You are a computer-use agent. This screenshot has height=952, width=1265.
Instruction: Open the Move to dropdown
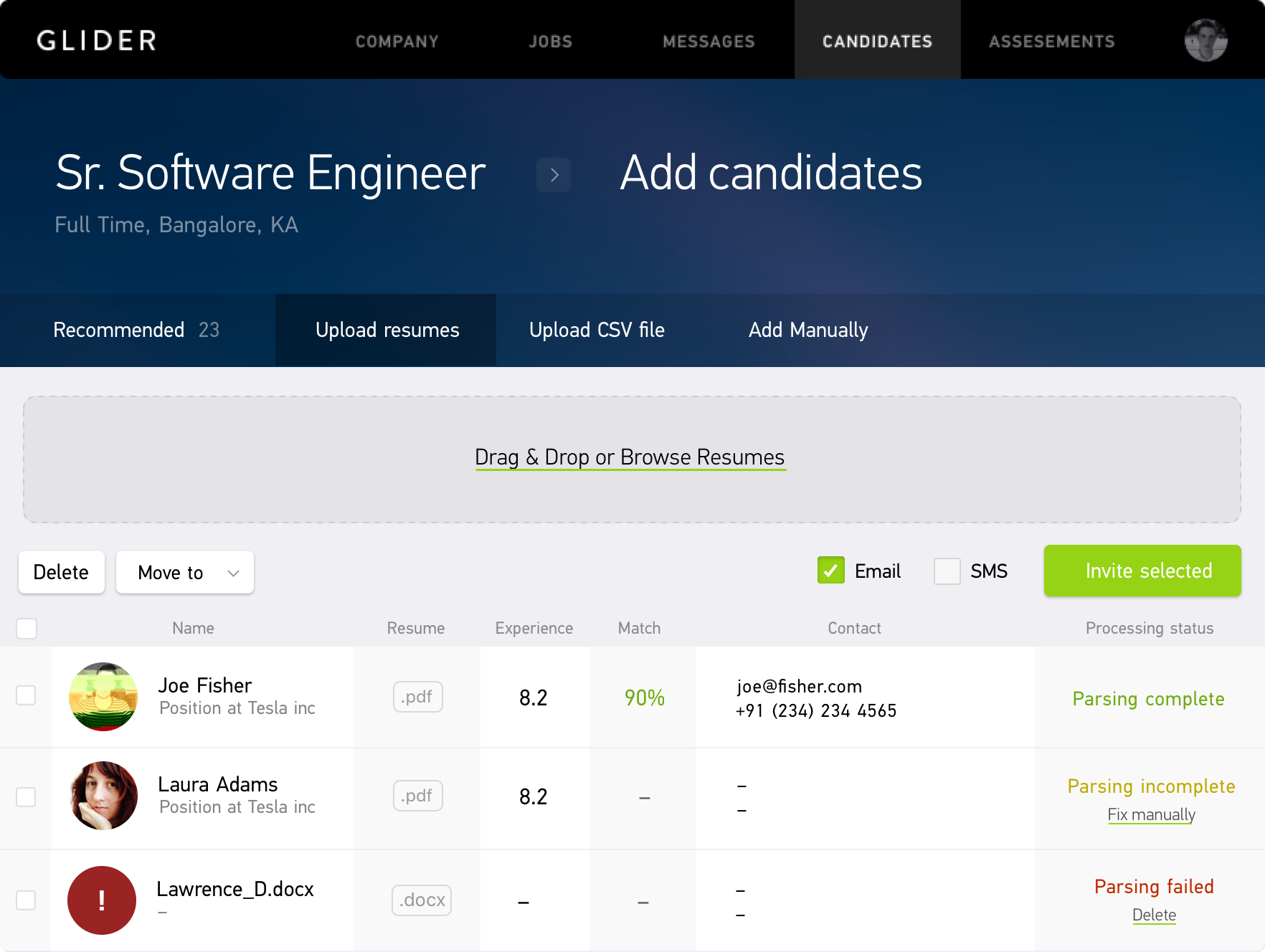184,572
